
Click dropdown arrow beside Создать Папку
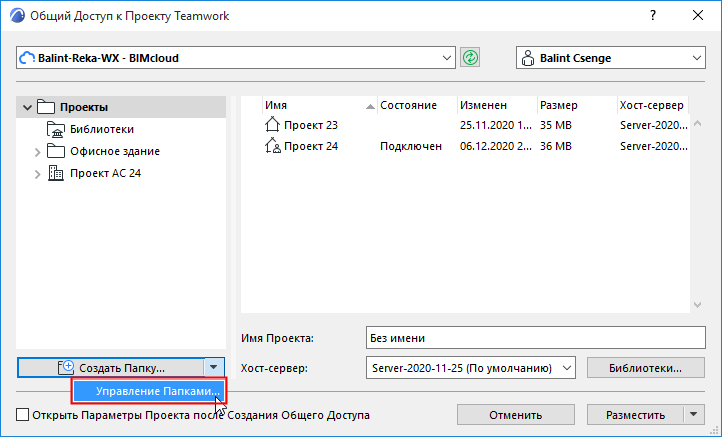[x=214, y=367]
